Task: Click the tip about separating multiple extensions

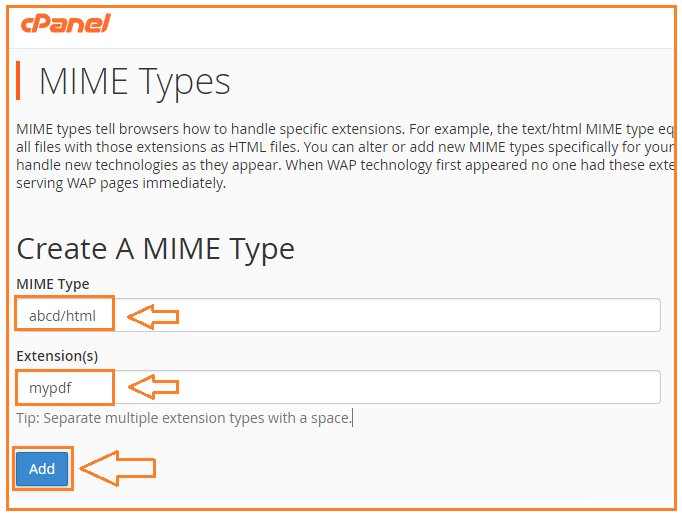Action: click(184, 417)
